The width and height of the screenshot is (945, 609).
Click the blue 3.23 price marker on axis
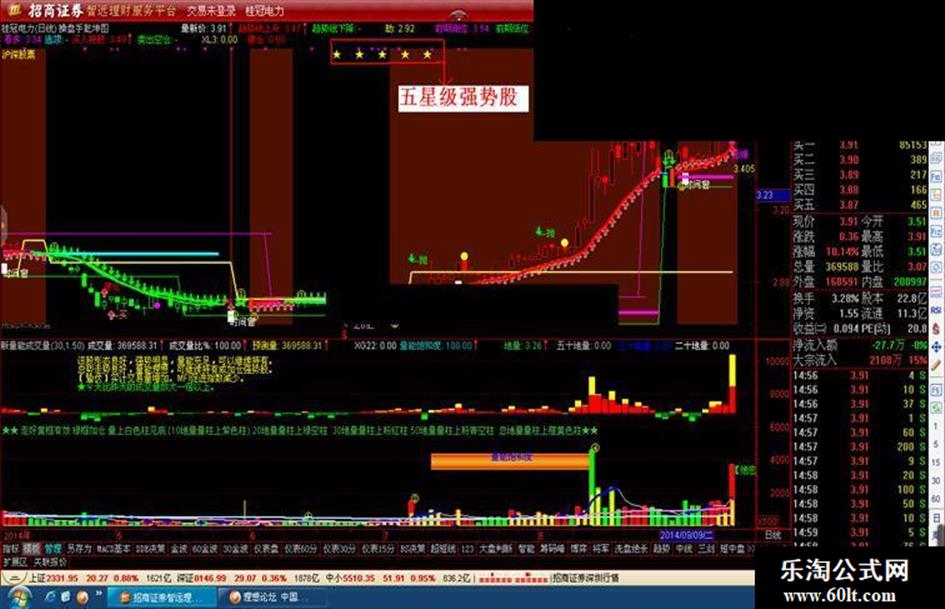click(x=773, y=195)
